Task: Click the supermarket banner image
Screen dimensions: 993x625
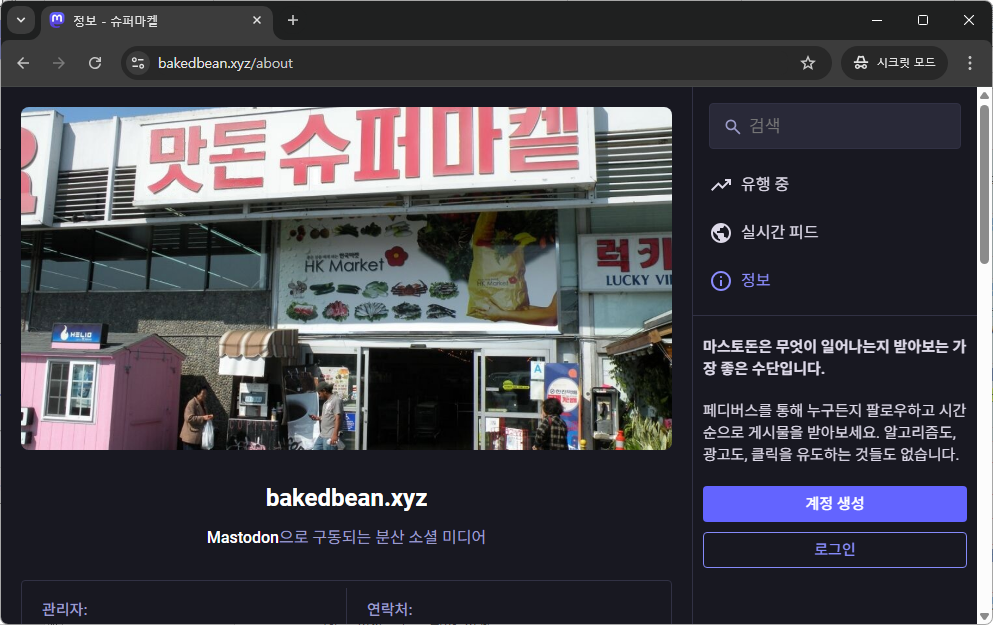Action: [x=346, y=278]
